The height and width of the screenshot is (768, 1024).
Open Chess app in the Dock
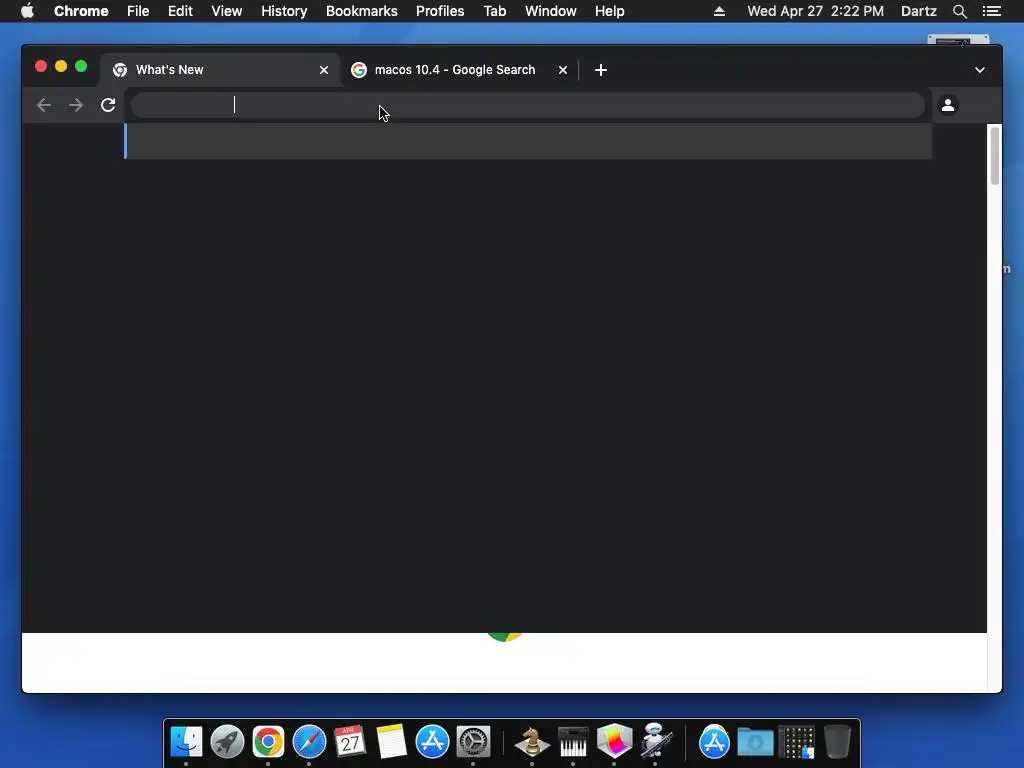coord(532,741)
